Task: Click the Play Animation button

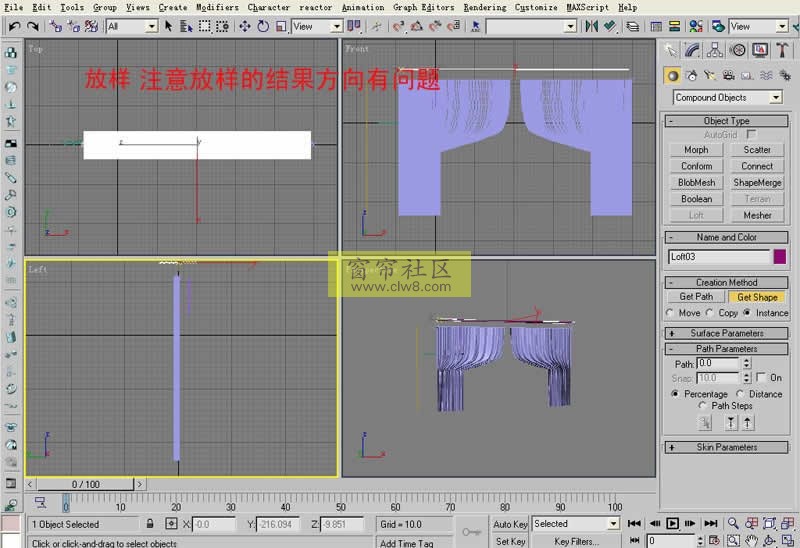Action: [x=672, y=524]
